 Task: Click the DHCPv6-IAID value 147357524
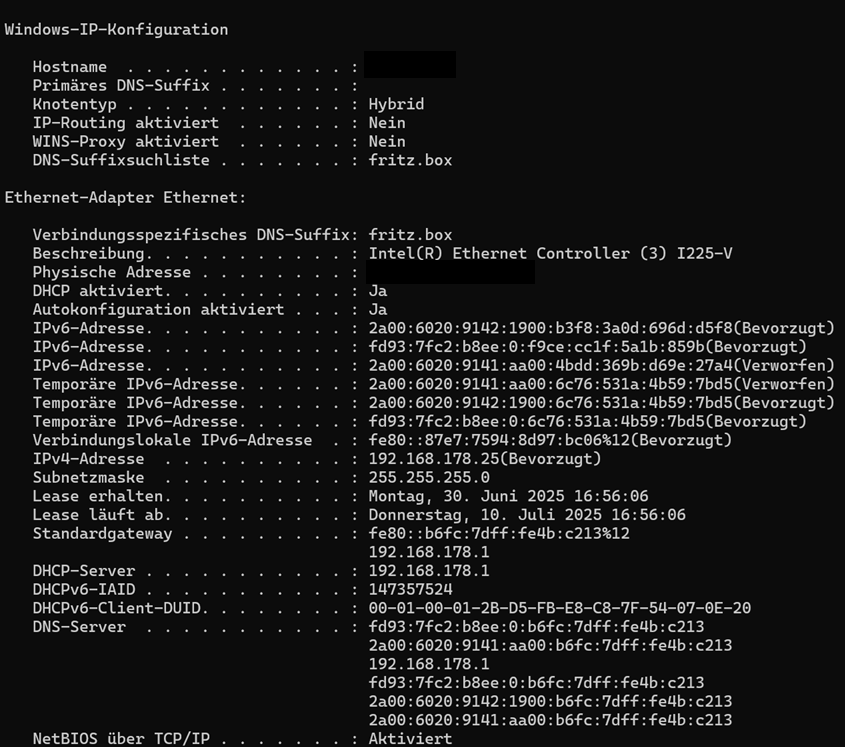(x=411, y=590)
